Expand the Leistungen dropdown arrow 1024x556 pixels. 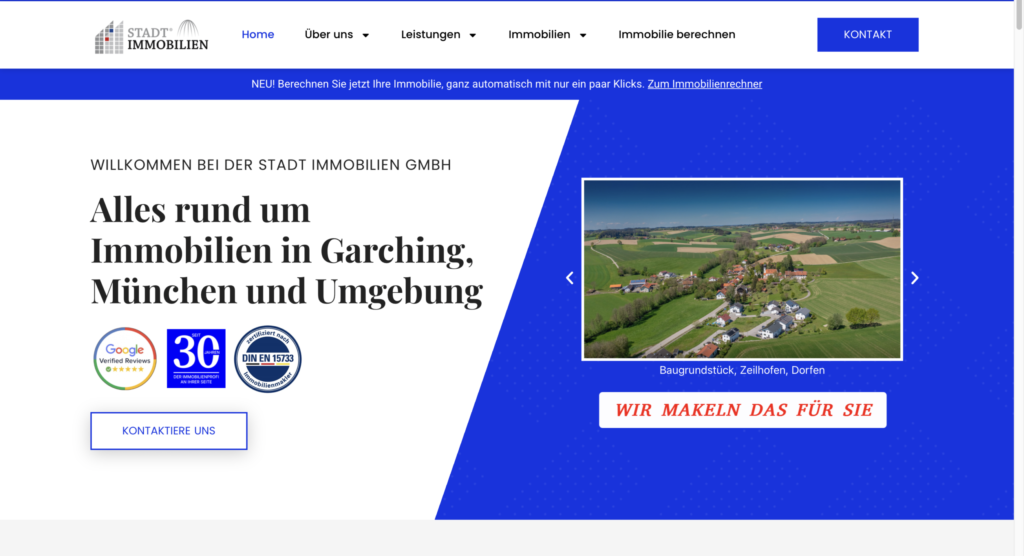pyautogui.click(x=473, y=35)
